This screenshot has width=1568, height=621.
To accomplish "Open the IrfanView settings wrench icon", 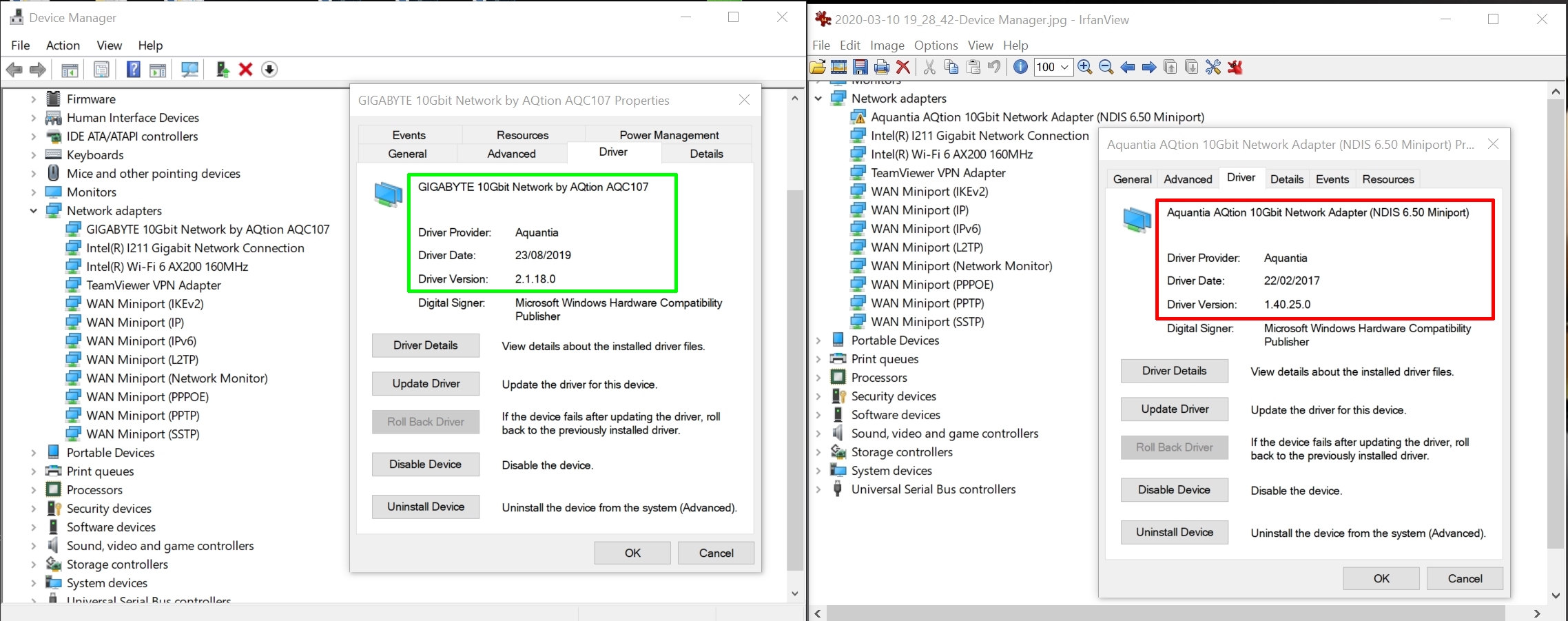I will tap(1213, 67).
